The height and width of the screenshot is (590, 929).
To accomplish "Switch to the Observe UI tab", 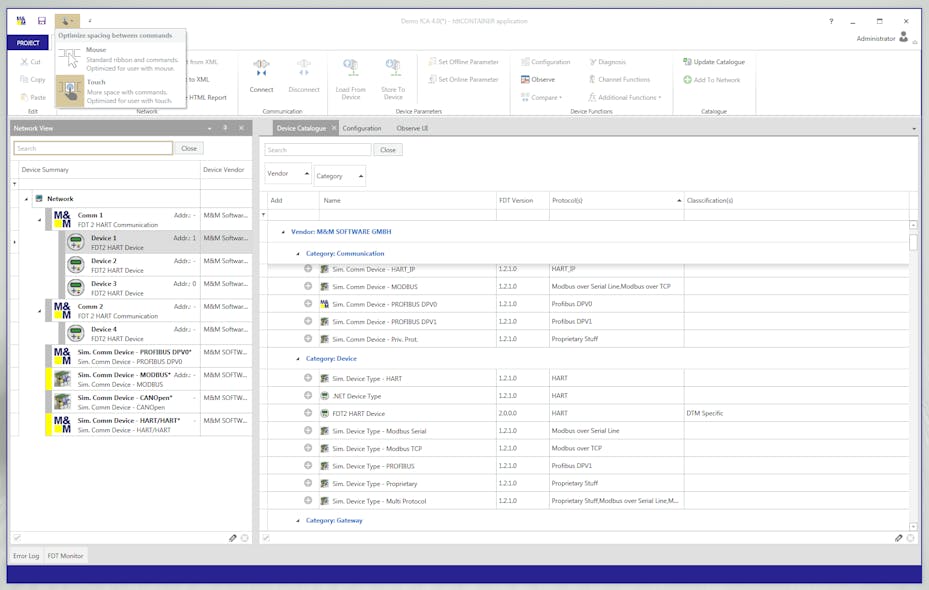I will coord(412,128).
